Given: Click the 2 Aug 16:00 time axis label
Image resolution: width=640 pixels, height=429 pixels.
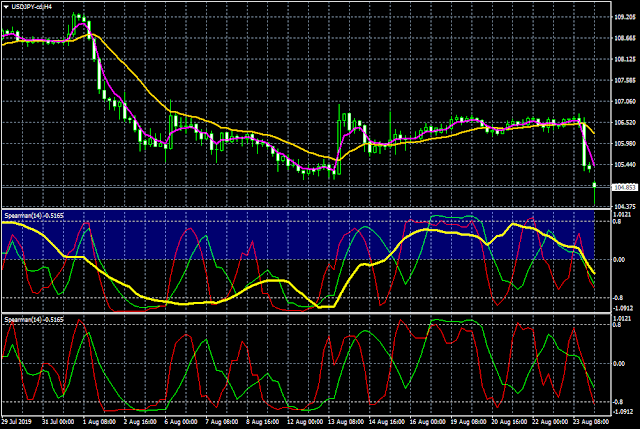Looking at the screenshot, I should pos(140,422).
